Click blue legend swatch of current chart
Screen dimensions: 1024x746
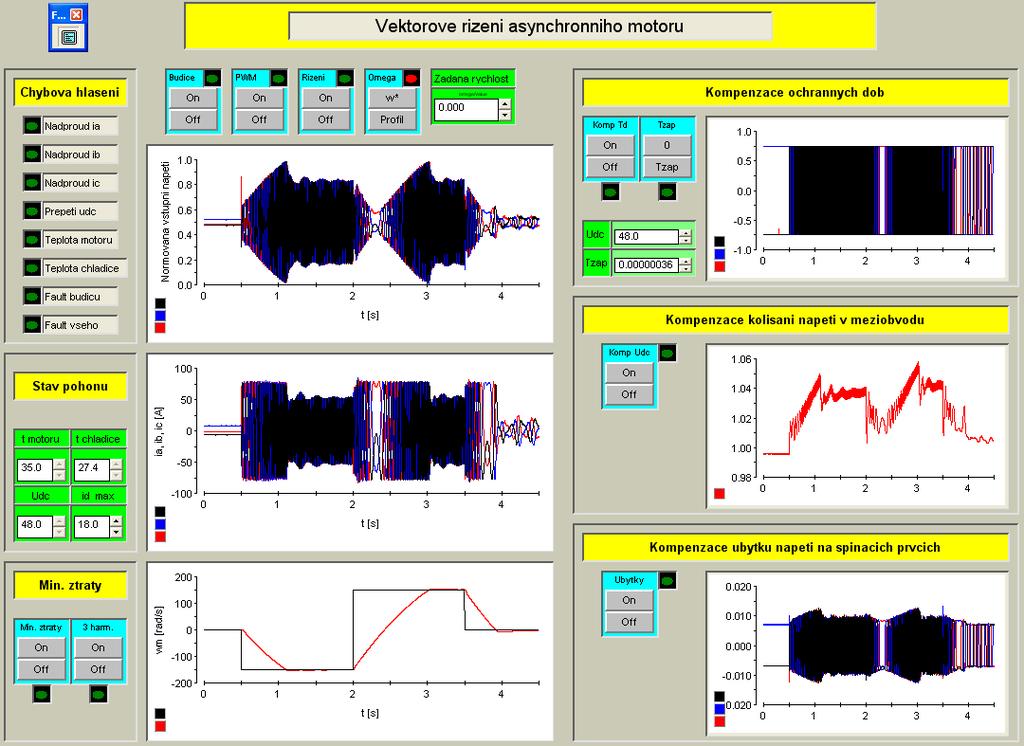pos(160,524)
